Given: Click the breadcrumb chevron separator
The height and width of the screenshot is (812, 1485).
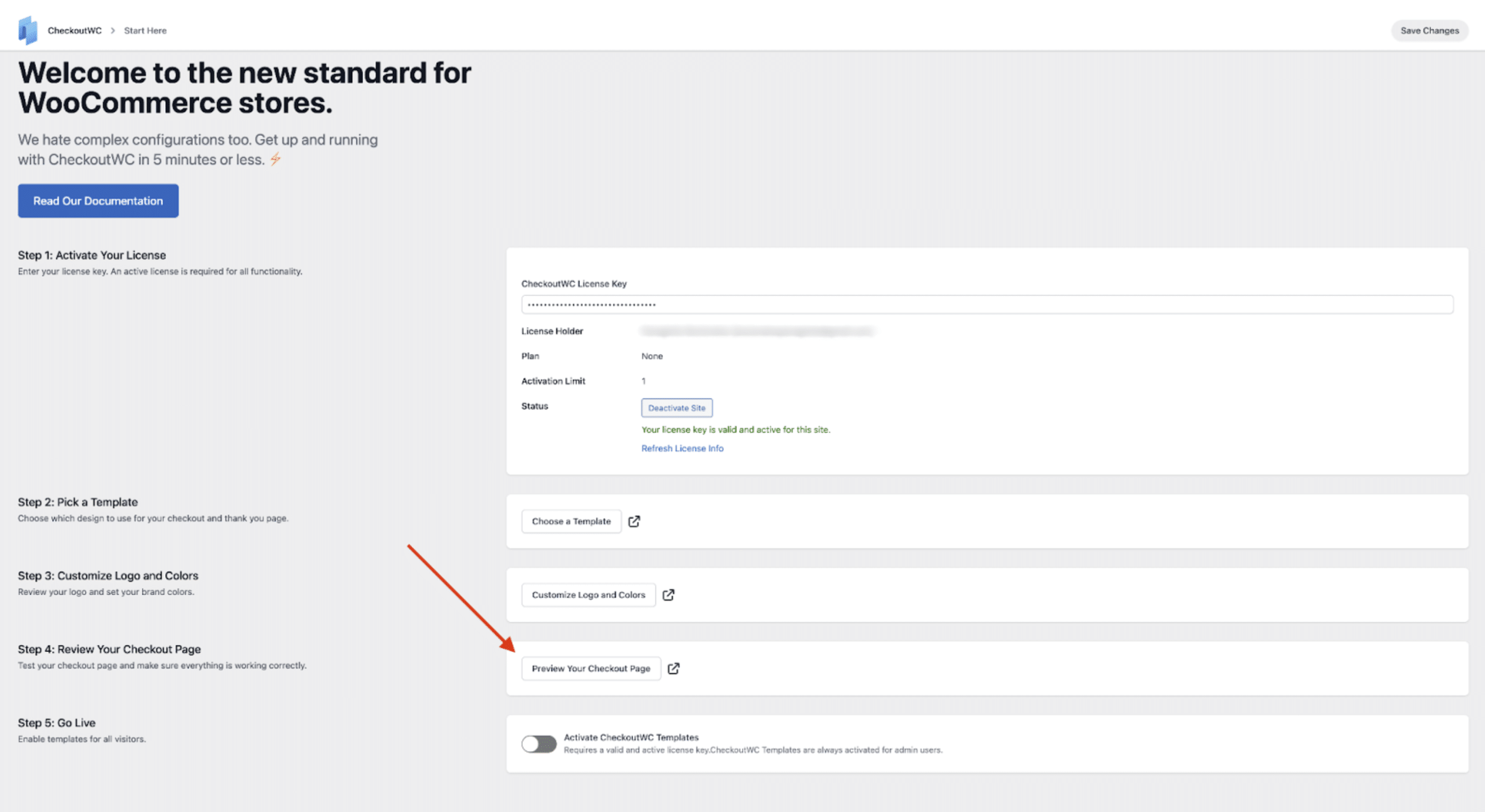Looking at the screenshot, I should pos(113,31).
